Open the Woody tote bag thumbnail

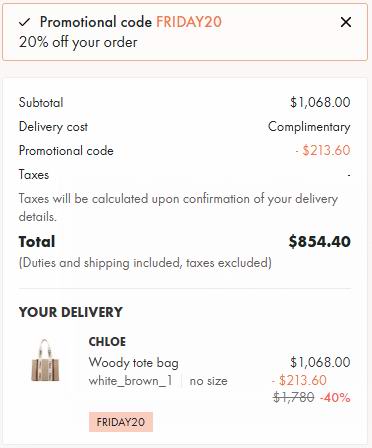(45, 360)
